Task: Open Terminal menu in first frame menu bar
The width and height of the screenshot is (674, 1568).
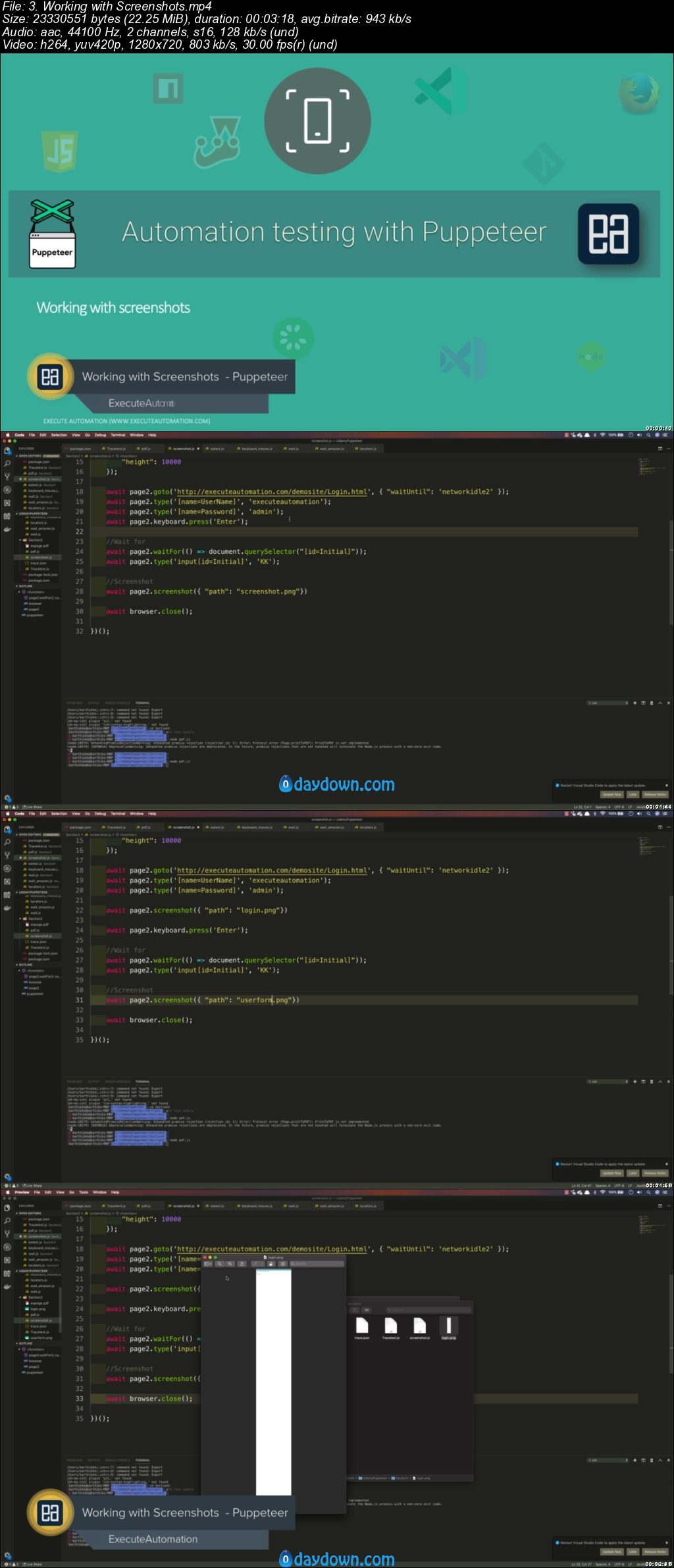Action: click(x=118, y=435)
